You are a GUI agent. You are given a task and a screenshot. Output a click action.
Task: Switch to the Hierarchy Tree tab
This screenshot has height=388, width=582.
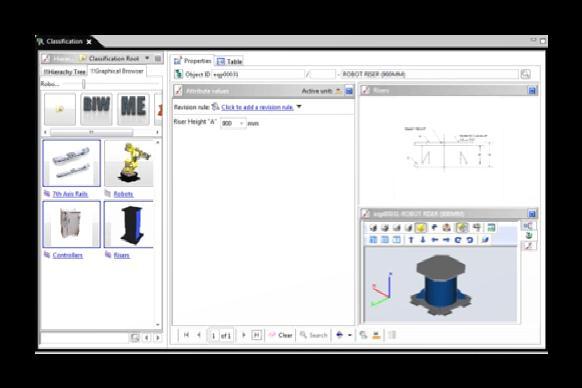pos(65,71)
